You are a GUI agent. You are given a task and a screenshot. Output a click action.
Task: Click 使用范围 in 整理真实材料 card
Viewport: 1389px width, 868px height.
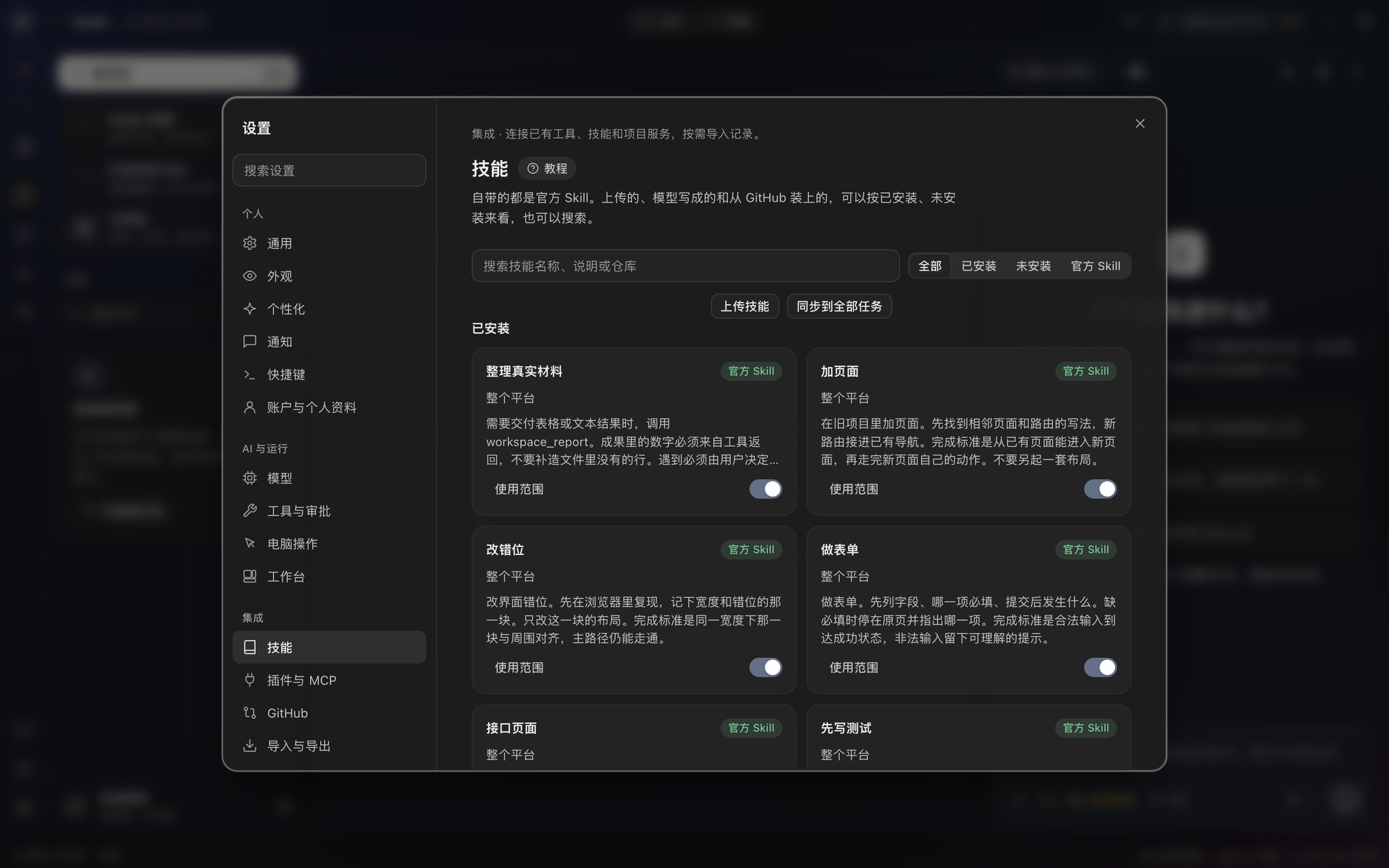pyautogui.click(x=519, y=489)
